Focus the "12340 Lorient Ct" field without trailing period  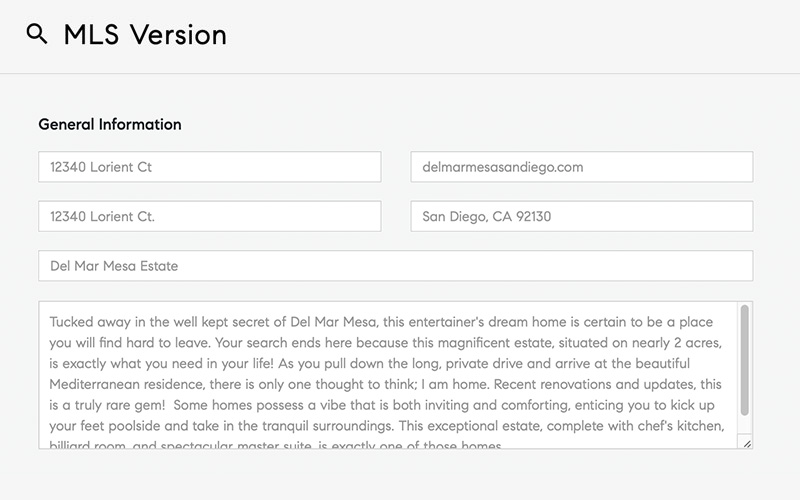click(x=209, y=167)
